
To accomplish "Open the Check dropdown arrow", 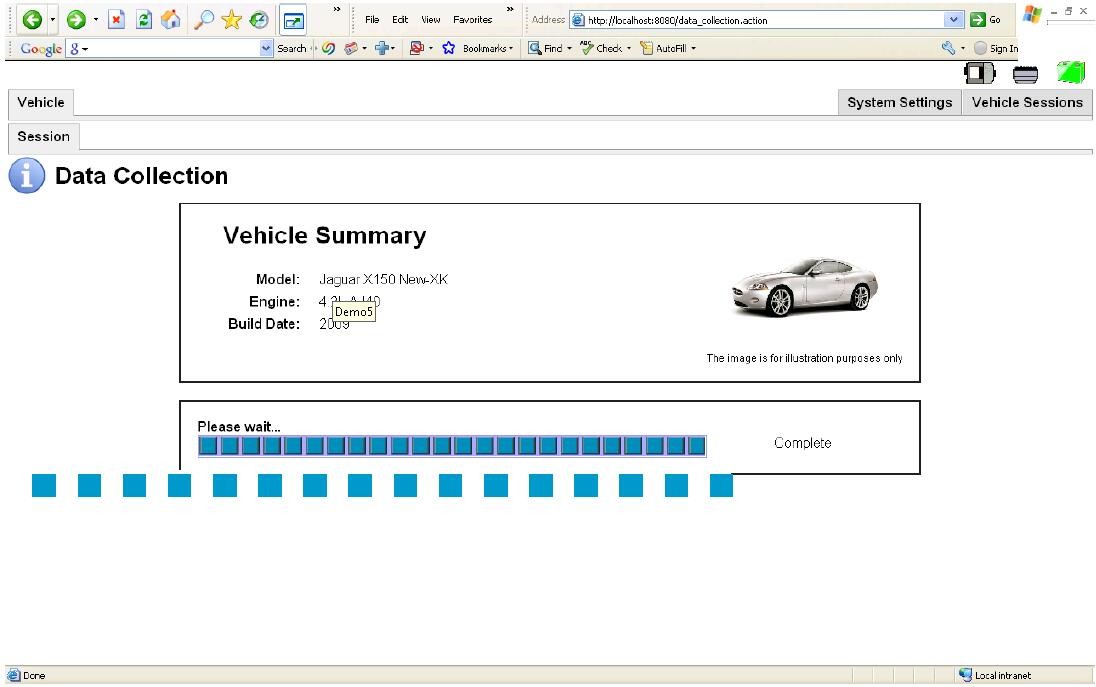I will point(628,48).
